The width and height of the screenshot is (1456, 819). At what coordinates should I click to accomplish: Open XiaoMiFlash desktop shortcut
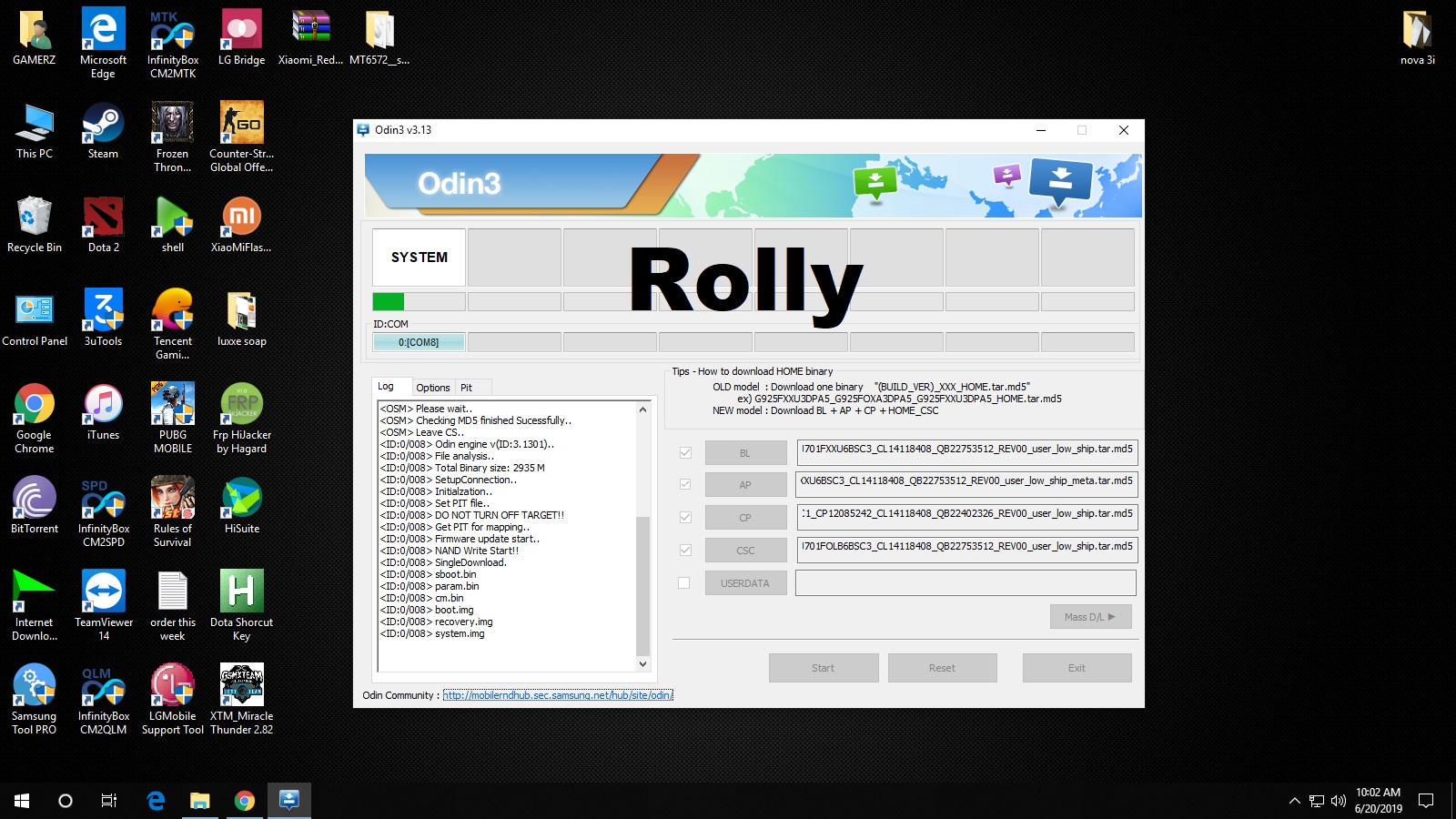[x=242, y=225]
